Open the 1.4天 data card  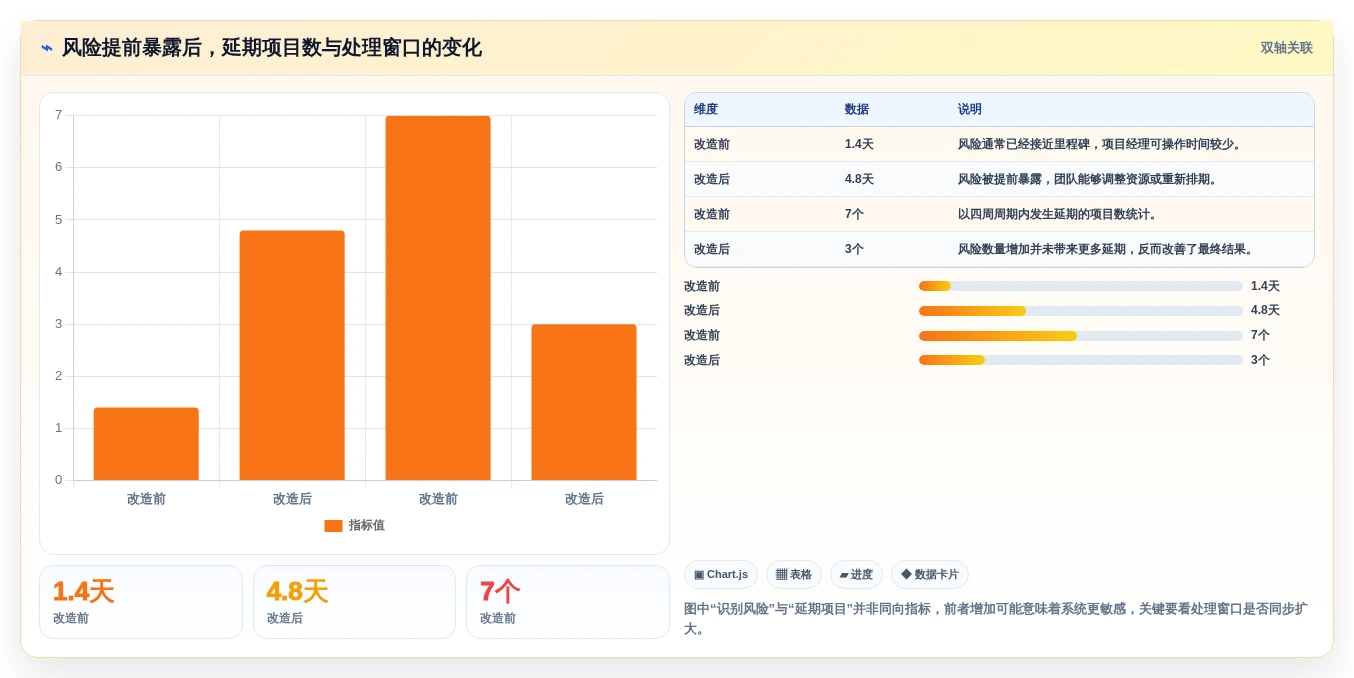[x=141, y=602]
